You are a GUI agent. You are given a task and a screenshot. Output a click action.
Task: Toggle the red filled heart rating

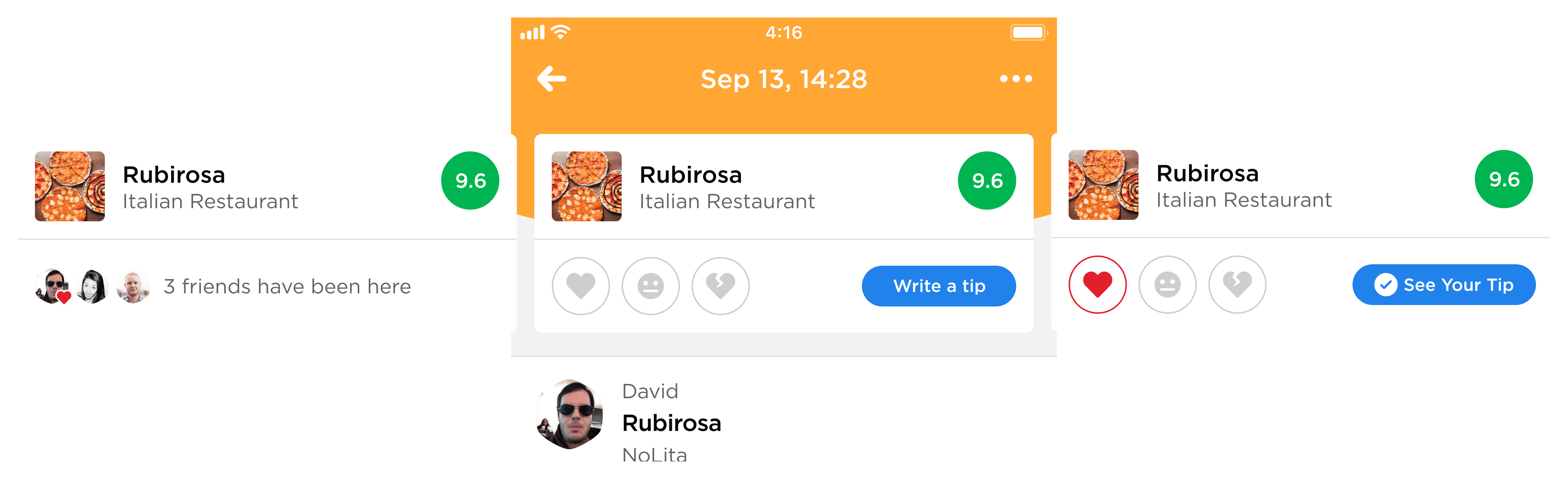(1097, 285)
